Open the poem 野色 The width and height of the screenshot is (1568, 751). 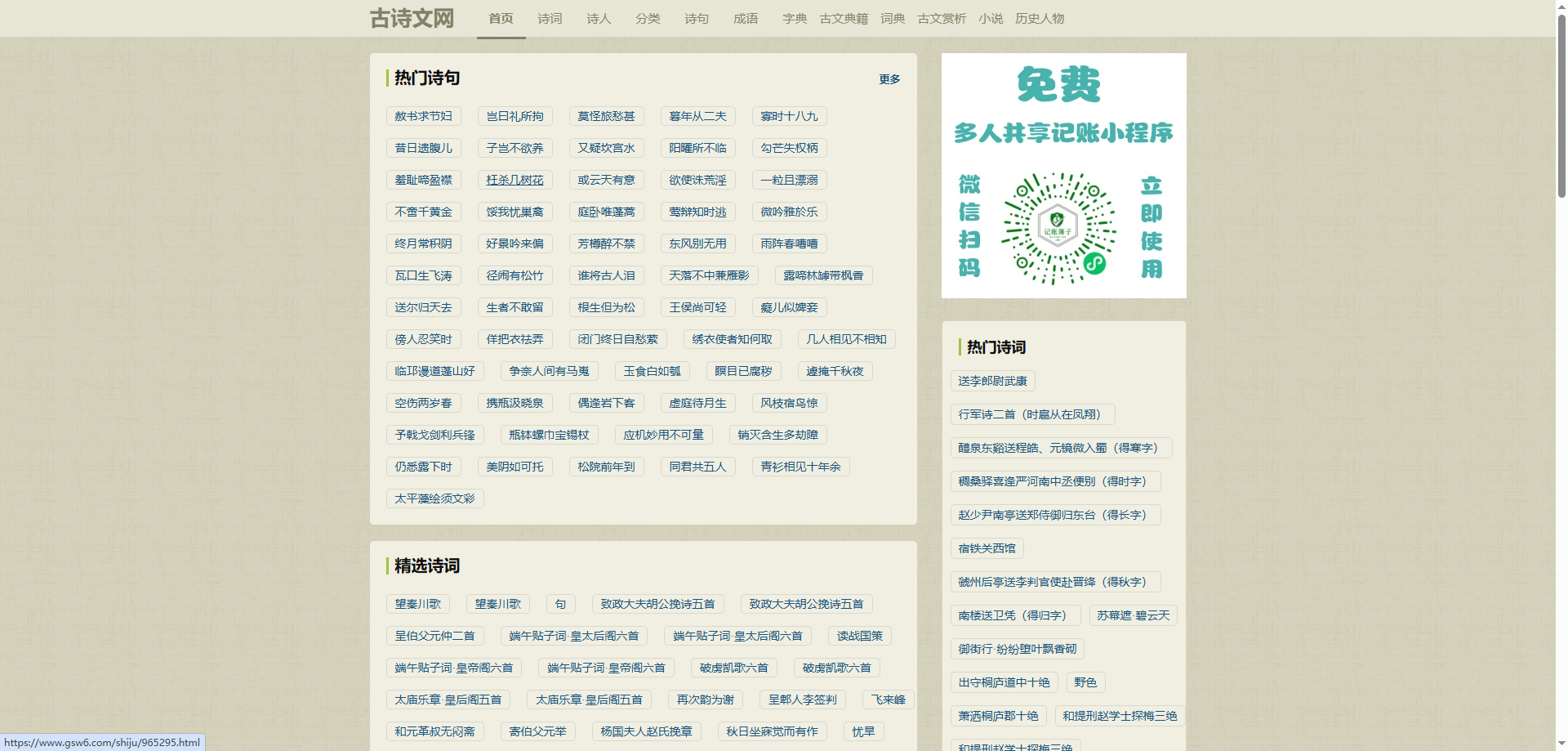point(1085,682)
